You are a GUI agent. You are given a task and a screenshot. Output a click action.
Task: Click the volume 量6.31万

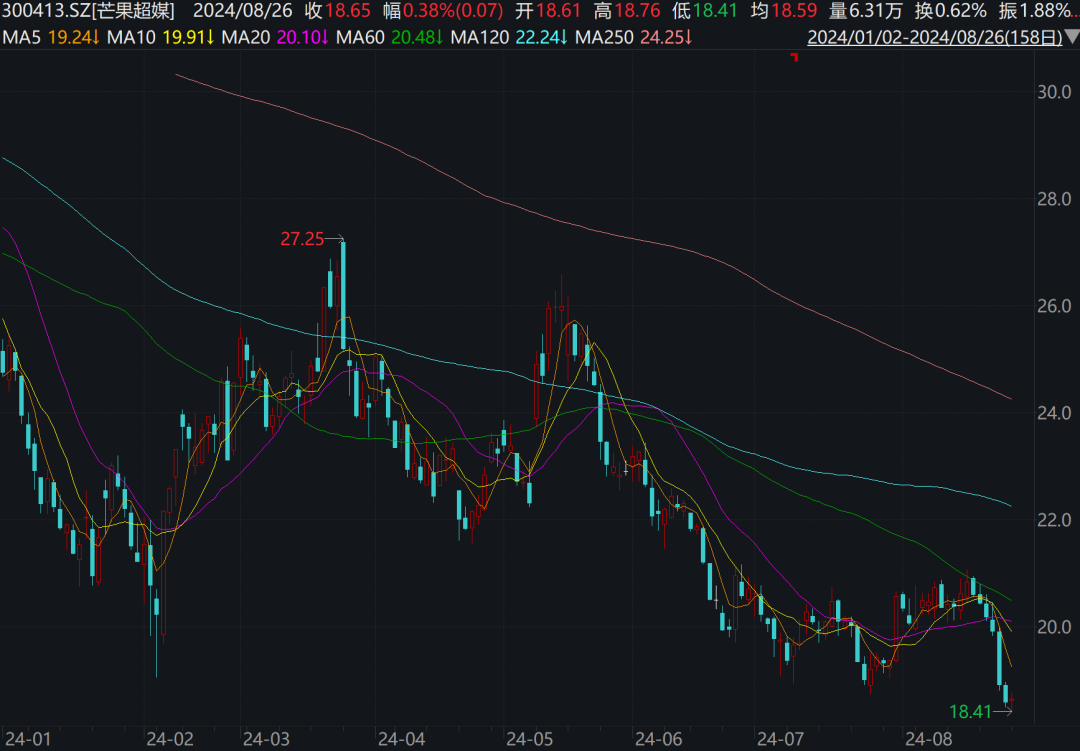(866, 11)
